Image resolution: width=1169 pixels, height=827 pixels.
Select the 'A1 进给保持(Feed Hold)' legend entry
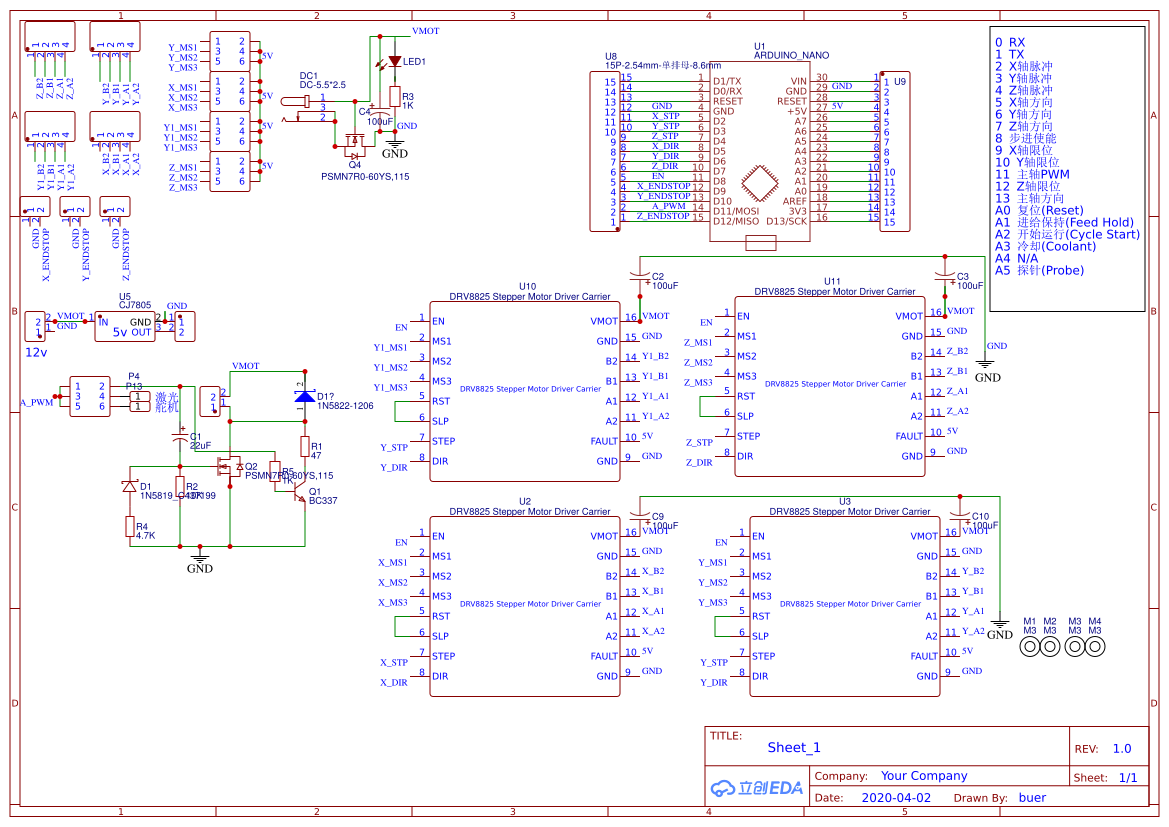(1064, 222)
